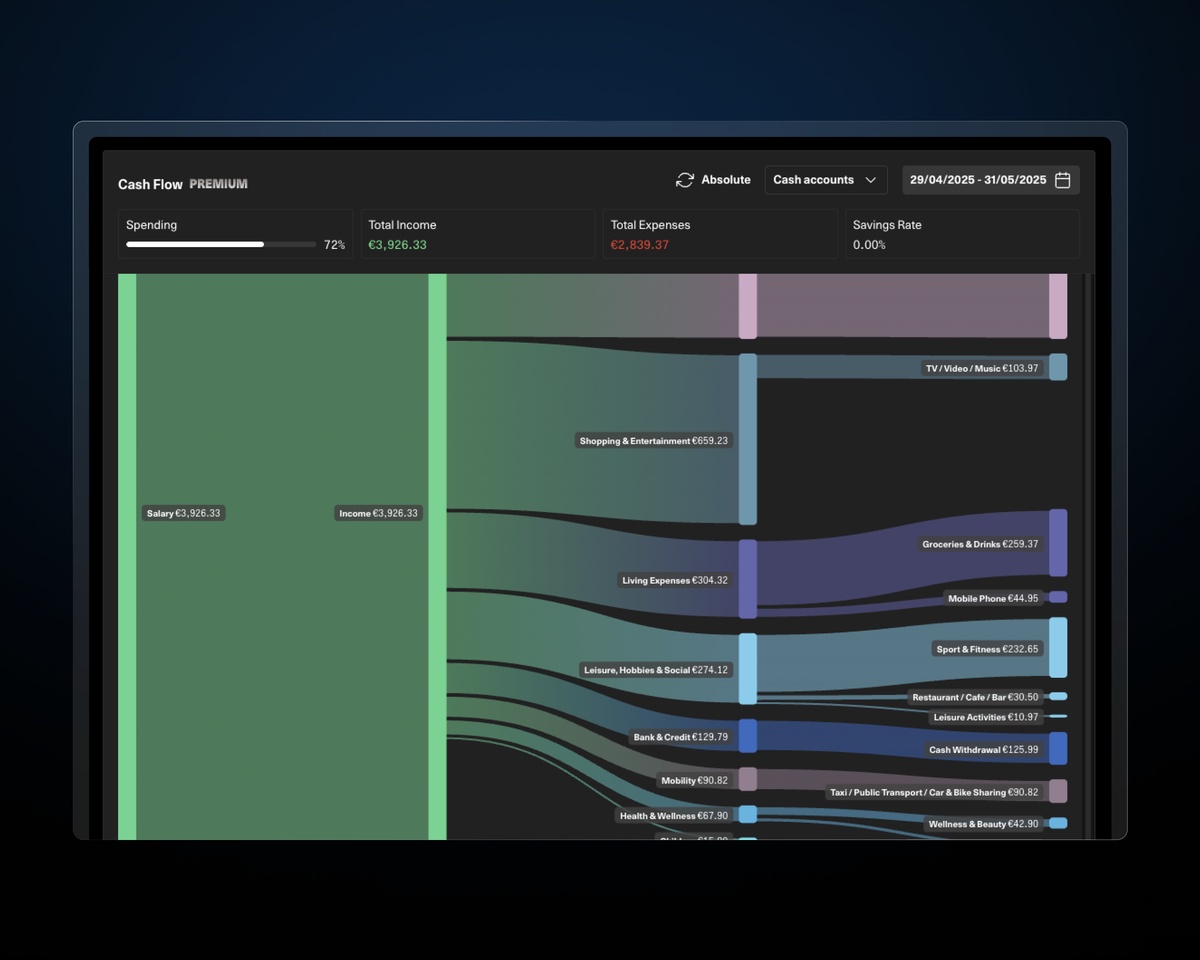
Task: Open the 29/04/2025 - 31/05/2025 date range picker
Action: point(991,180)
